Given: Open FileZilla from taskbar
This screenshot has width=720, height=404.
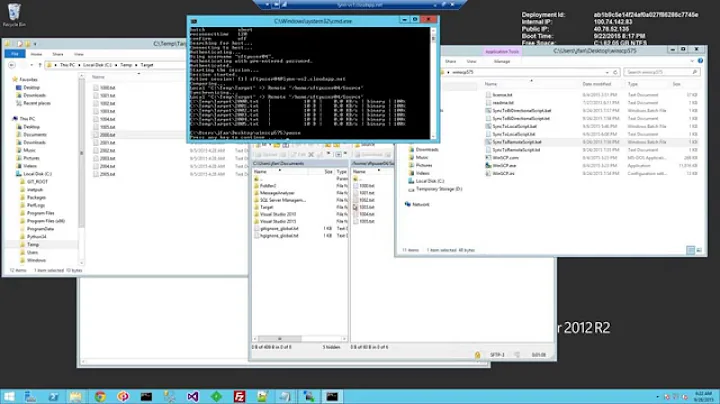Looking at the screenshot, I should coord(239,397).
